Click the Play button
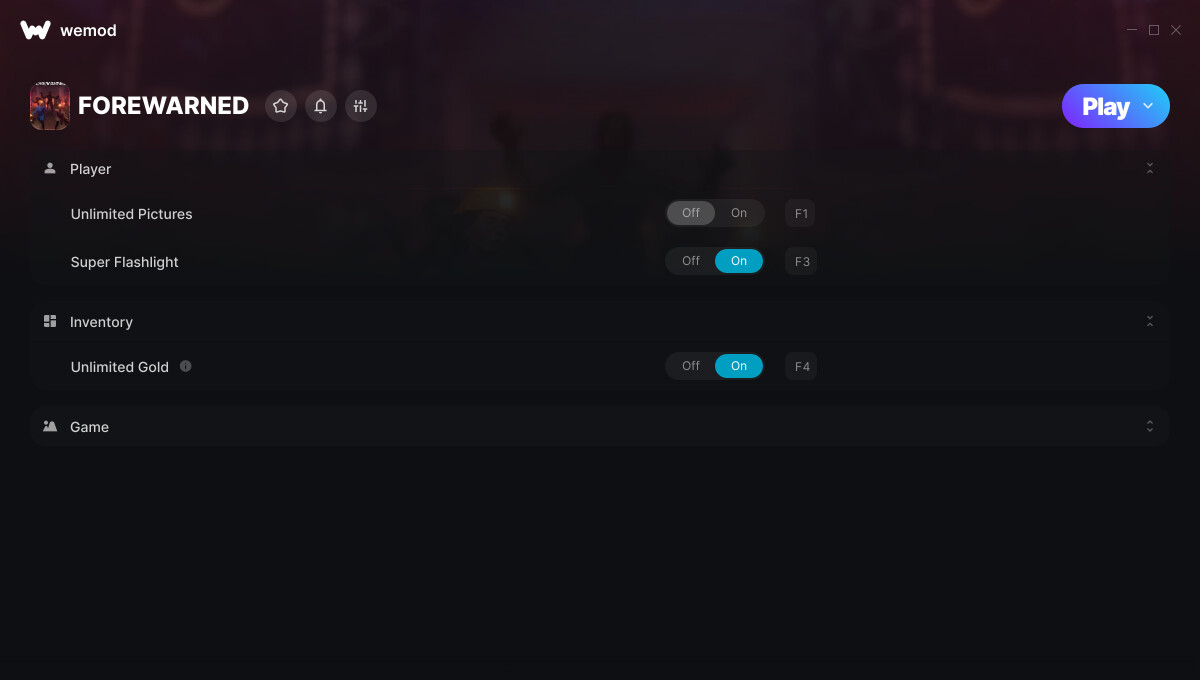Viewport: 1200px width, 680px height. pyautogui.click(x=1105, y=106)
